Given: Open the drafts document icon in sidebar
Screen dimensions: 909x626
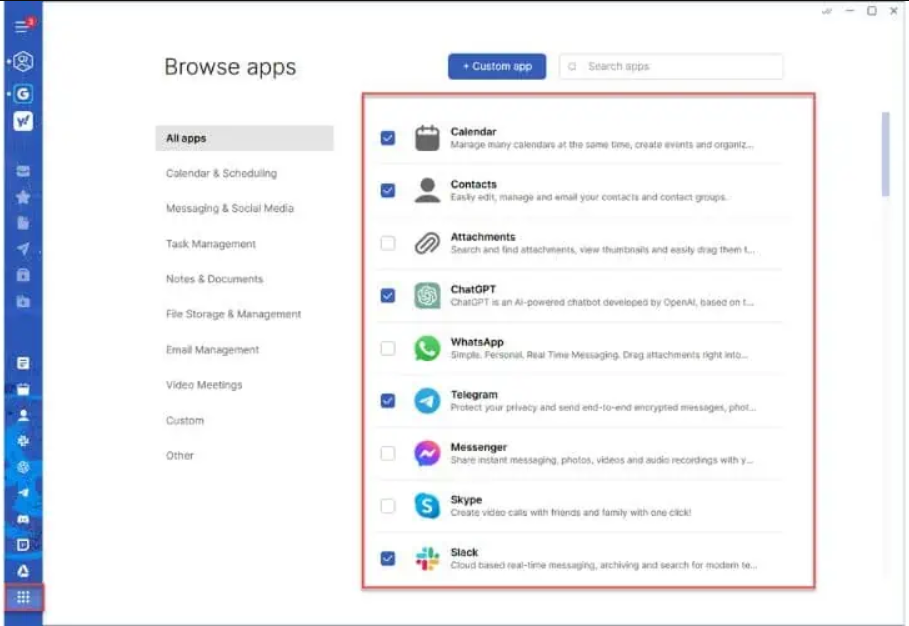Looking at the screenshot, I should 23,223.
